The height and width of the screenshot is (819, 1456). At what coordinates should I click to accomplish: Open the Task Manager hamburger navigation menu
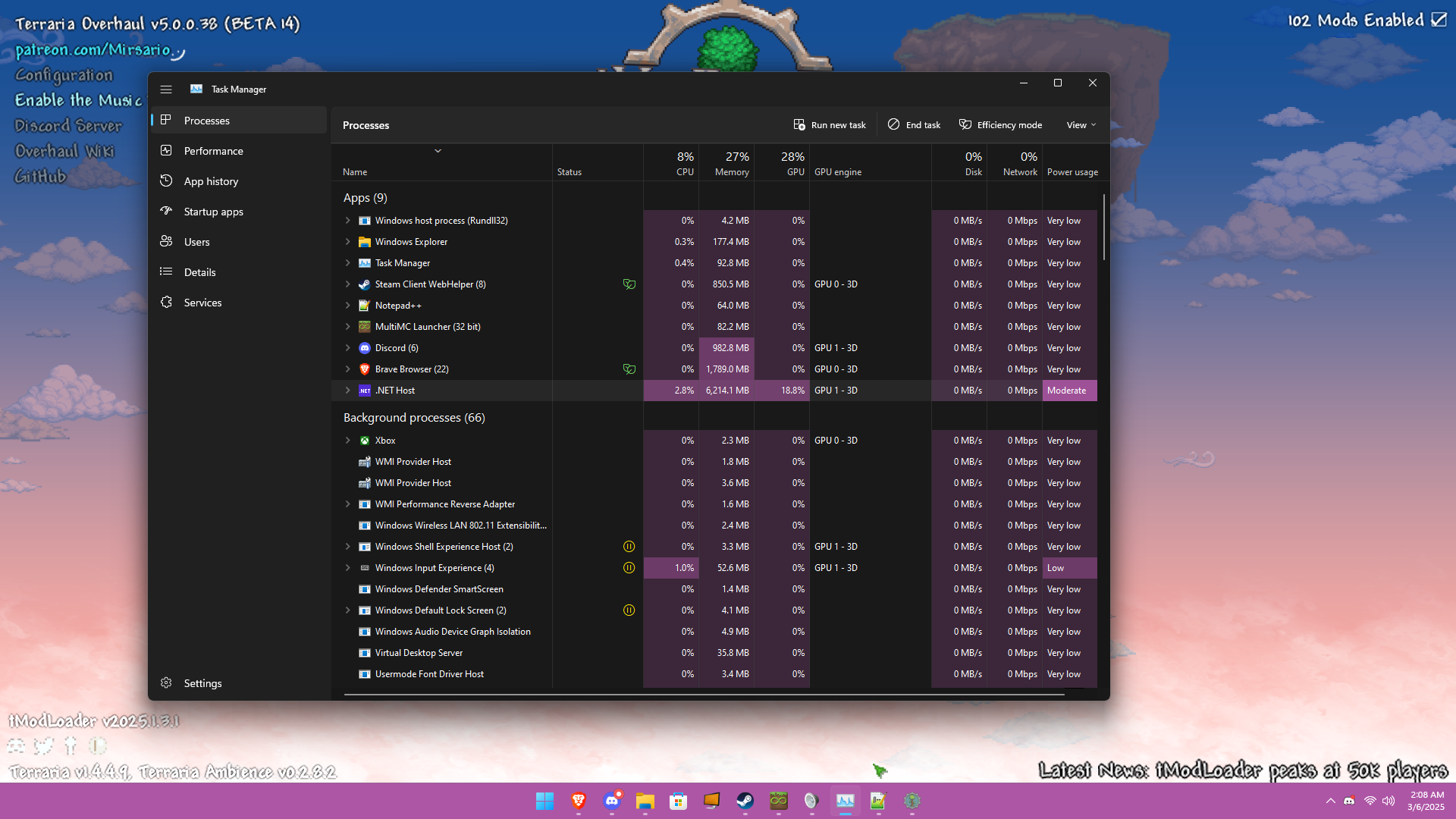[166, 89]
